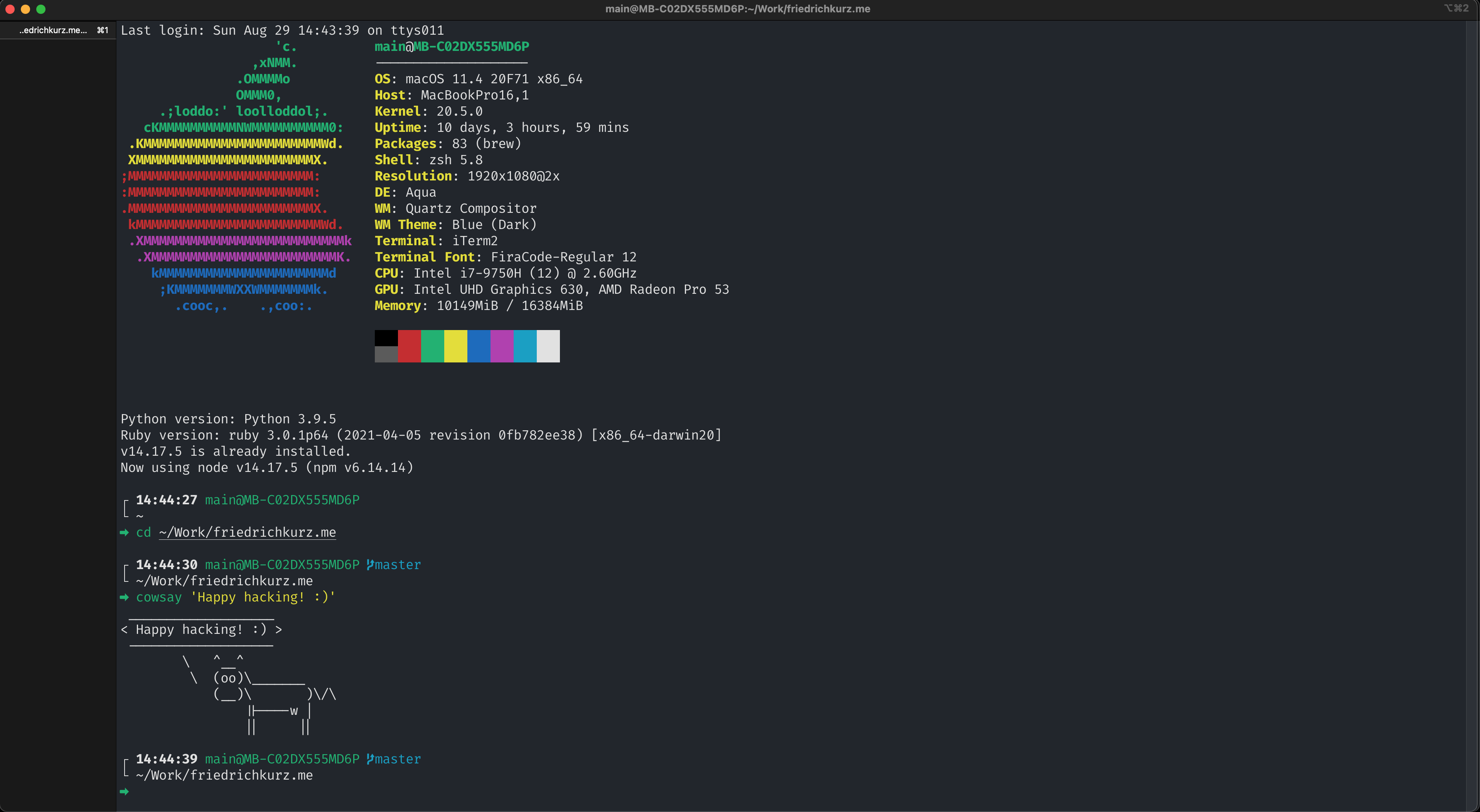
Task: Click the yellow minimize traffic light button
Action: [25, 9]
